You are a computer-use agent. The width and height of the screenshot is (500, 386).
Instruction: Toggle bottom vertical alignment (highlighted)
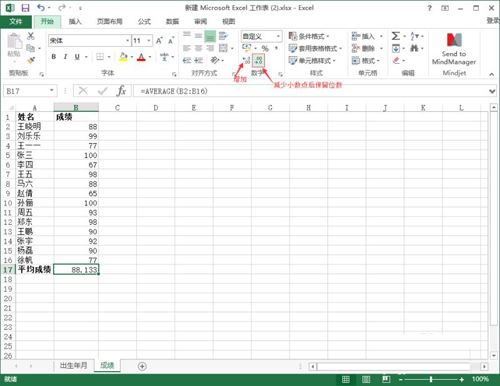coord(210,36)
